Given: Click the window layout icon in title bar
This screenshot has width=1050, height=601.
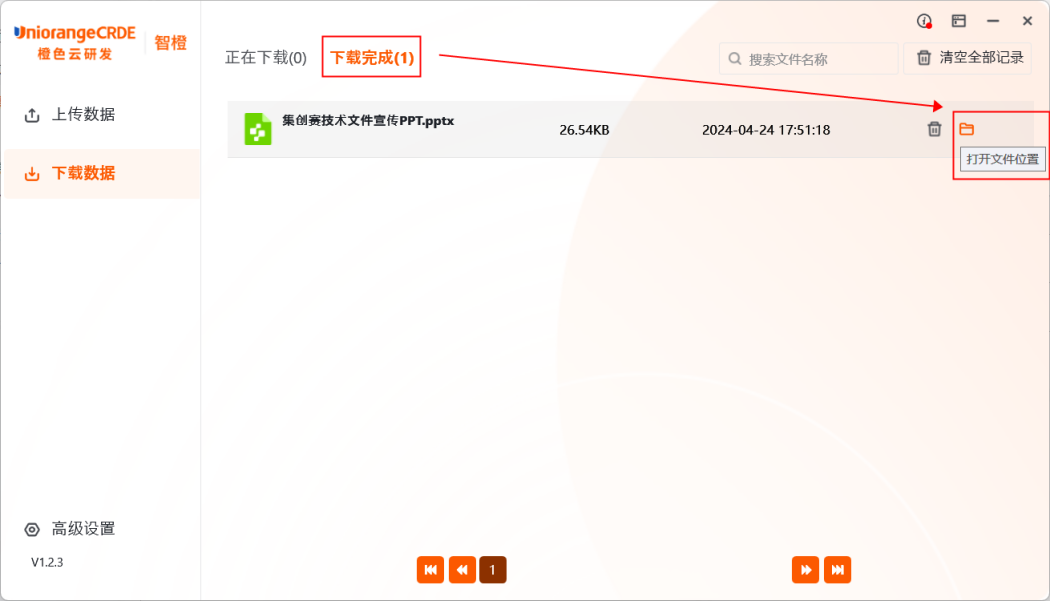Looking at the screenshot, I should [x=959, y=21].
